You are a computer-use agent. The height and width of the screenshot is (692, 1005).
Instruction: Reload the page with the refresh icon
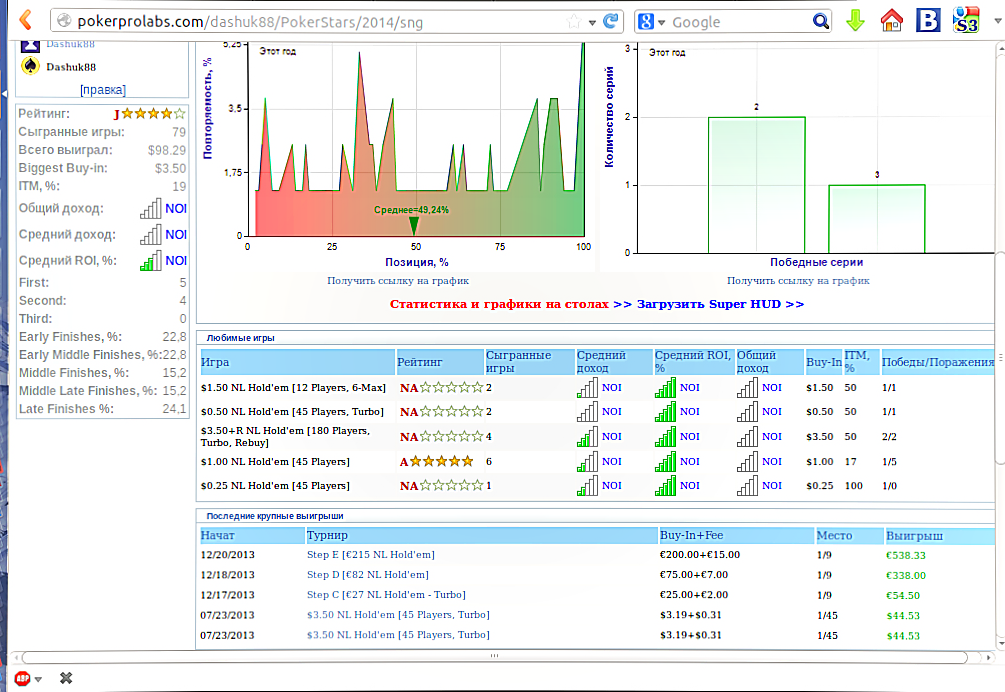point(611,21)
